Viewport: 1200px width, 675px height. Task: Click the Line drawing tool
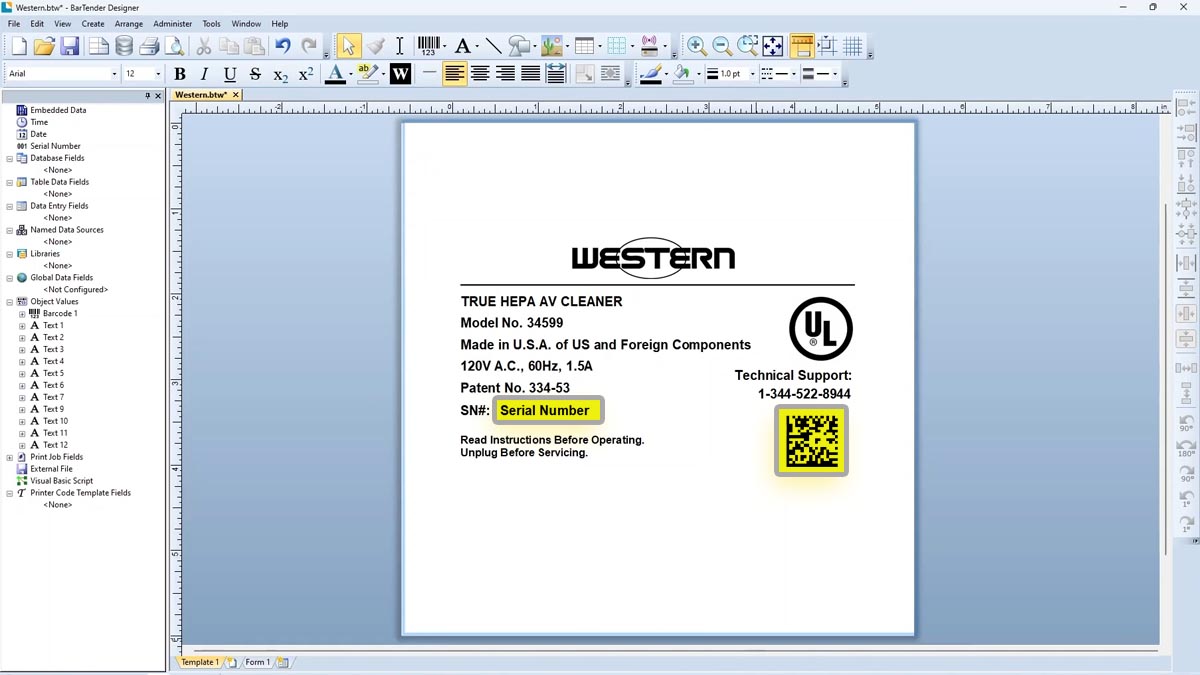coord(493,46)
